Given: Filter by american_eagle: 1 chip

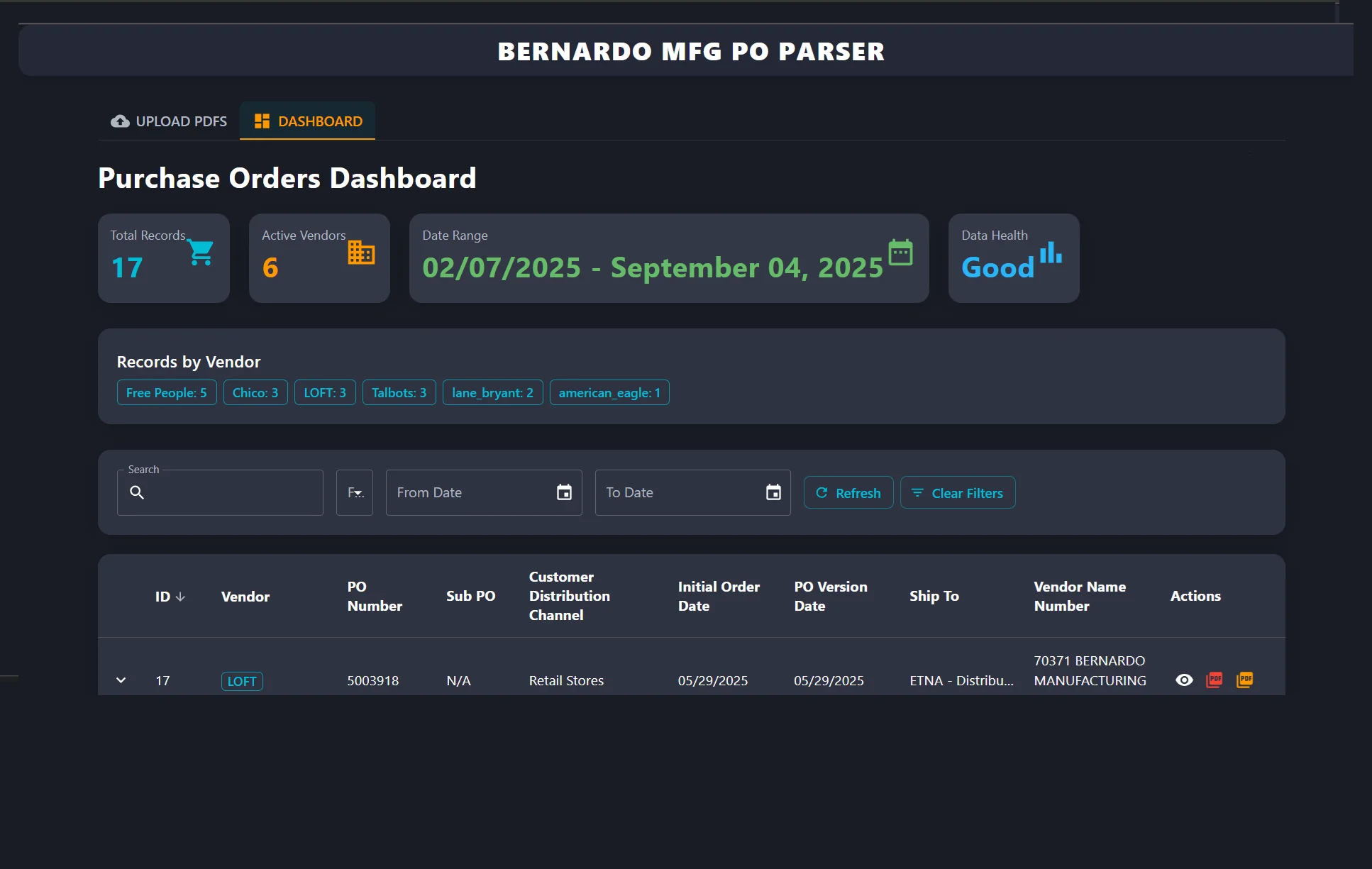Looking at the screenshot, I should pyautogui.click(x=609, y=393).
